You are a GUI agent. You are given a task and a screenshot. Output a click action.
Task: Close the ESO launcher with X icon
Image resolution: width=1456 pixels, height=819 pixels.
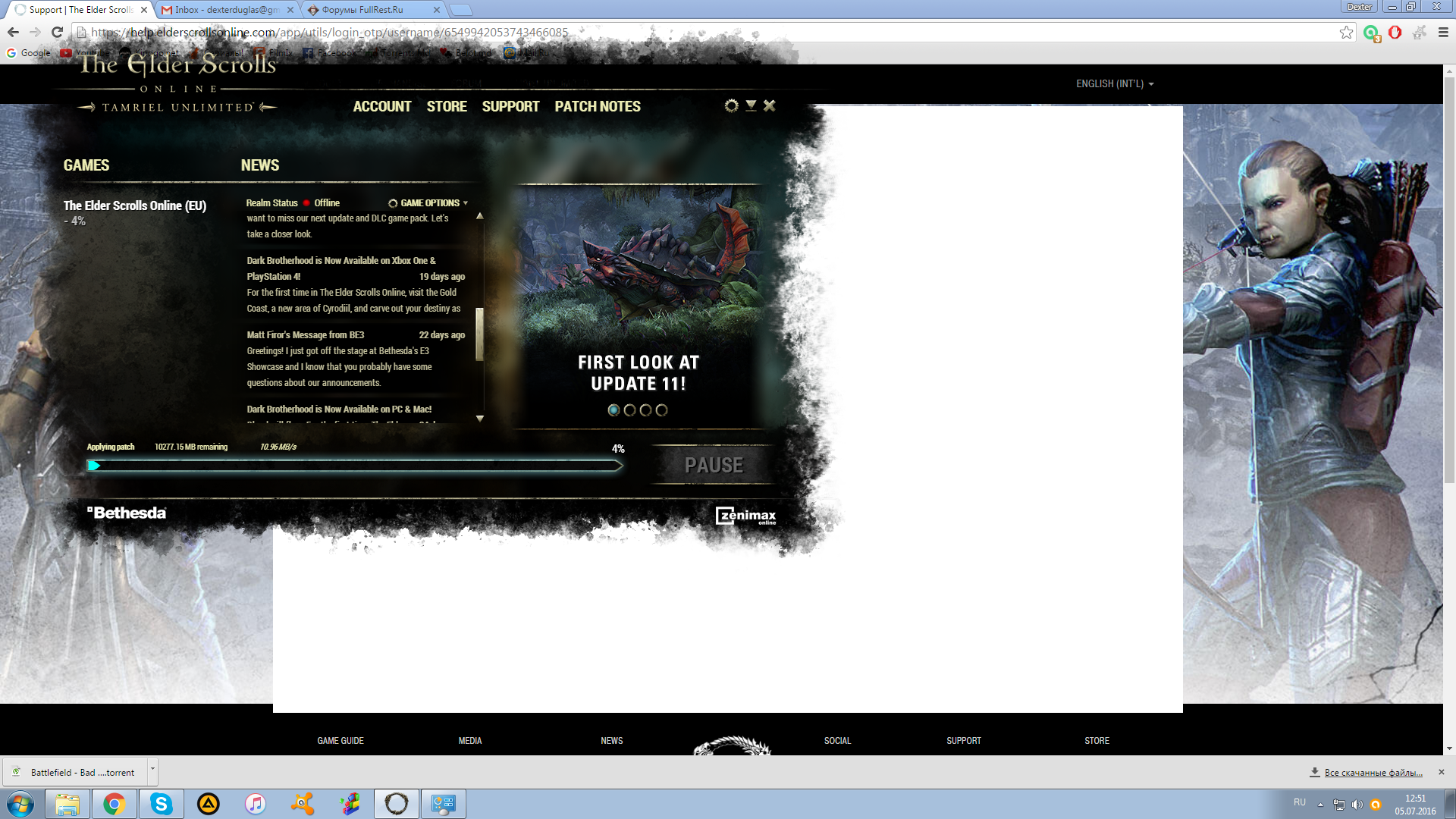770,105
